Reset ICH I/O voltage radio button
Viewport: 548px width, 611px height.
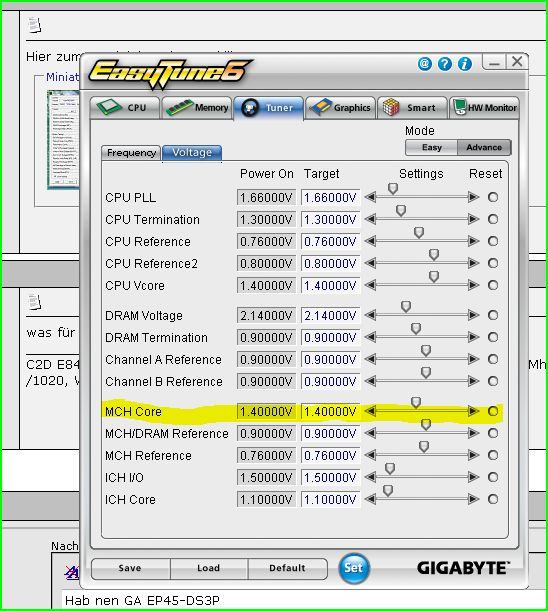493,477
